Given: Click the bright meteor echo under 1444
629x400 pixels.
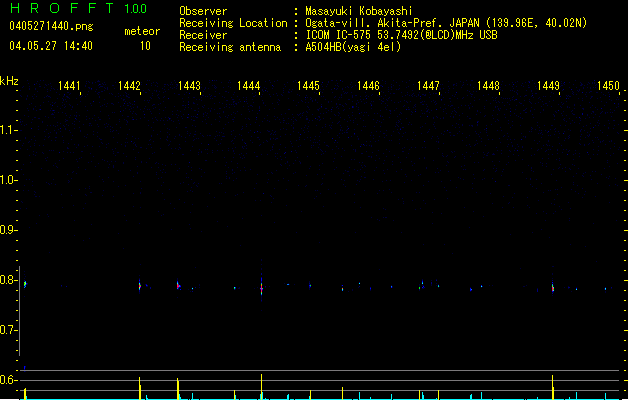Looking at the screenshot, I should click(262, 288).
